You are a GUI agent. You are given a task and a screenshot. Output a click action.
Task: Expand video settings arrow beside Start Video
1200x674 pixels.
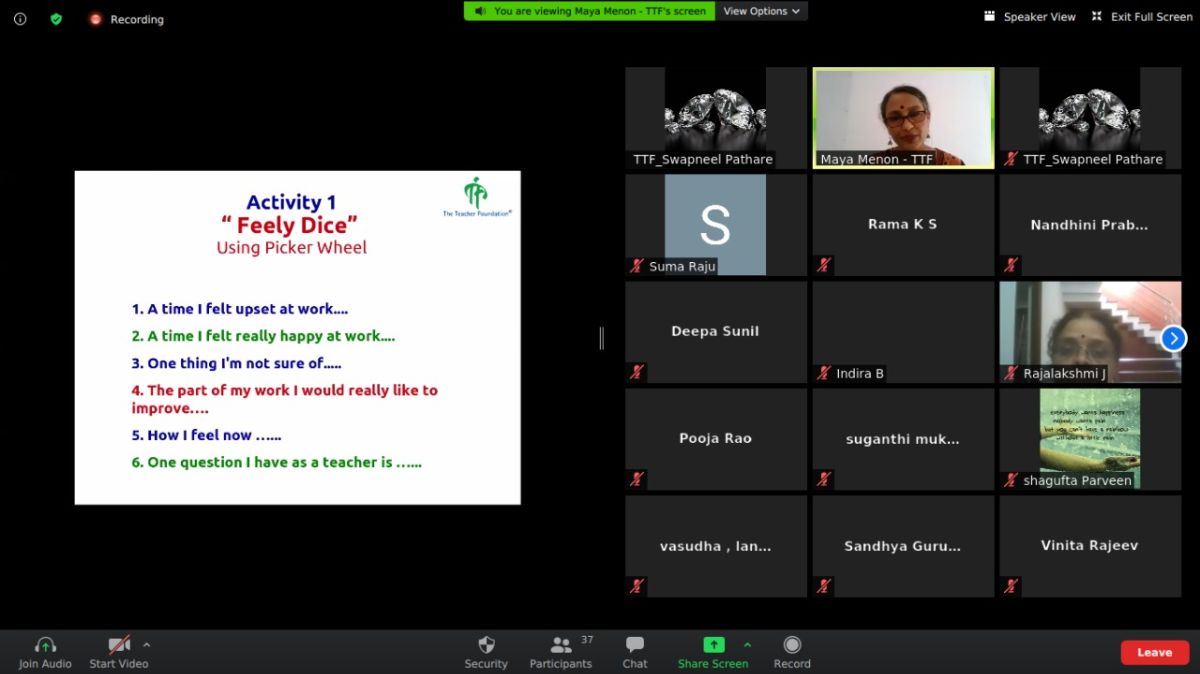147,644
